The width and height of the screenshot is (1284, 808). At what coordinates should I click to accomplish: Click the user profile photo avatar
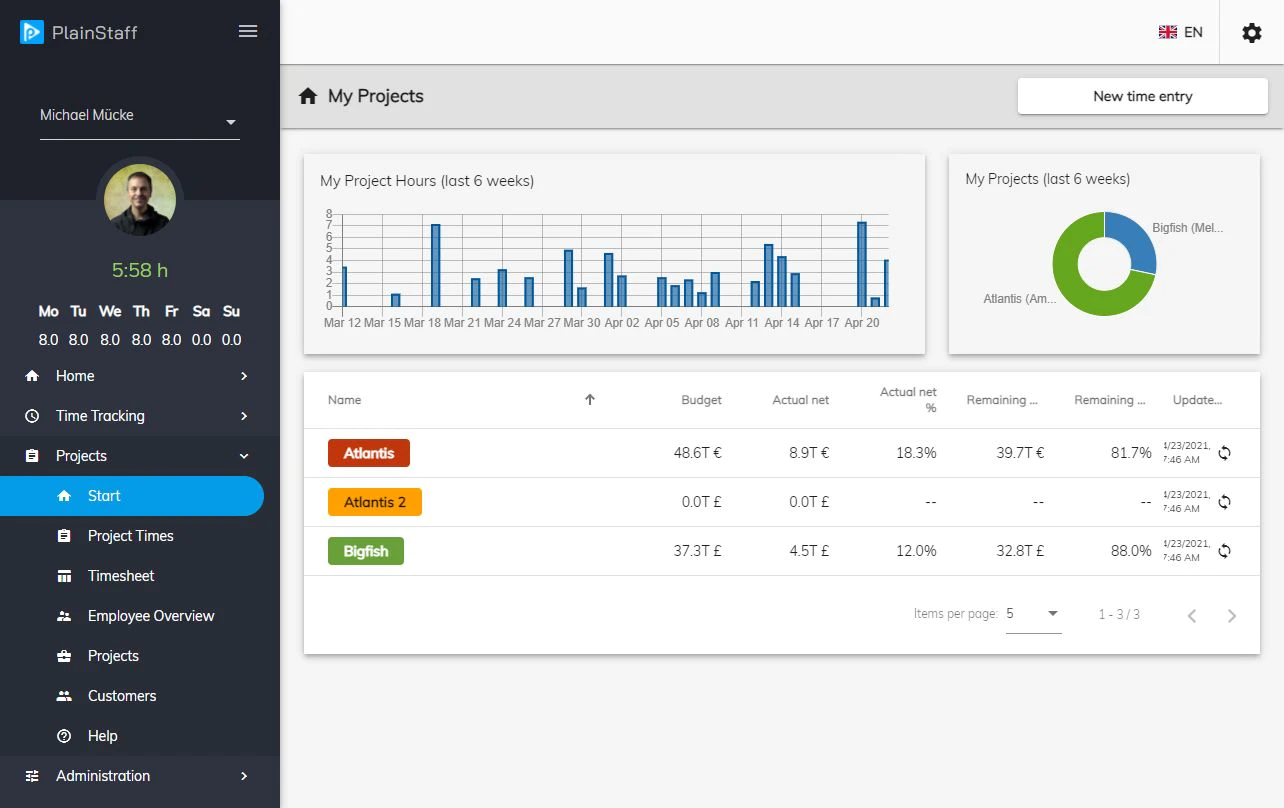[140, 200]
